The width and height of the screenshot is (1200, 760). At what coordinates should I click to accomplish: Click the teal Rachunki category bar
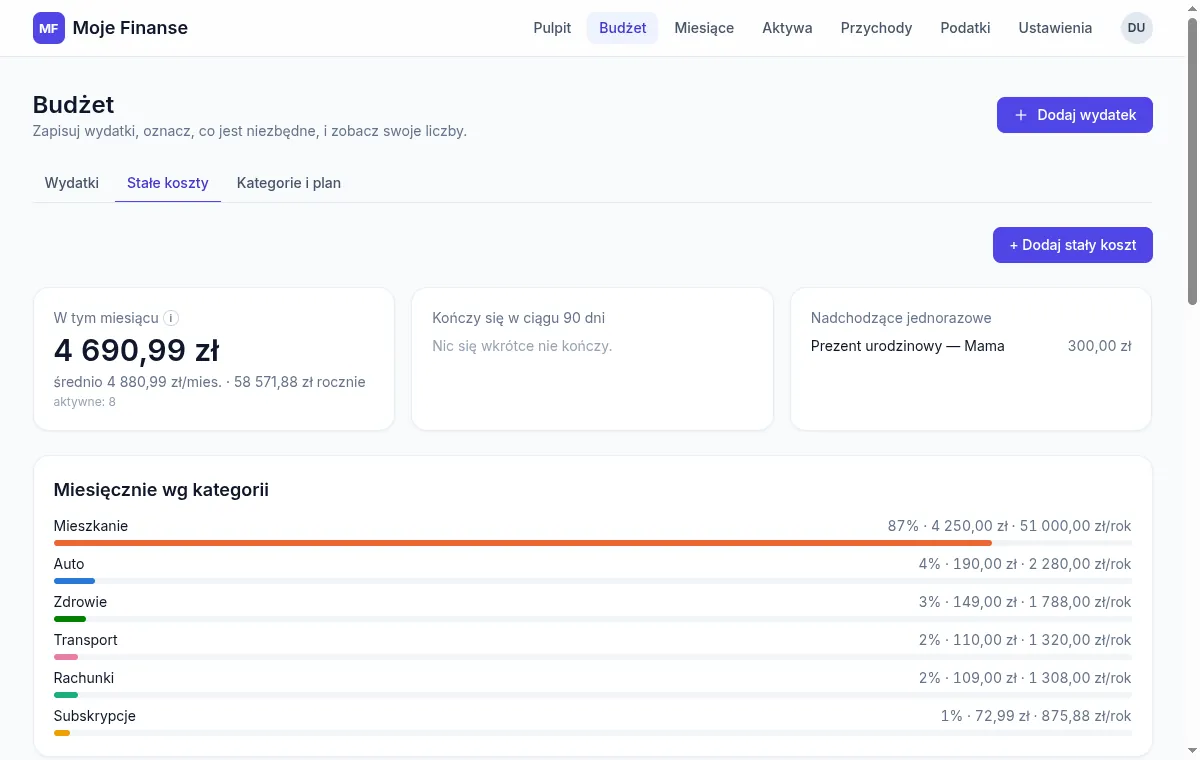pyautogui.click(x=66, y=695)
